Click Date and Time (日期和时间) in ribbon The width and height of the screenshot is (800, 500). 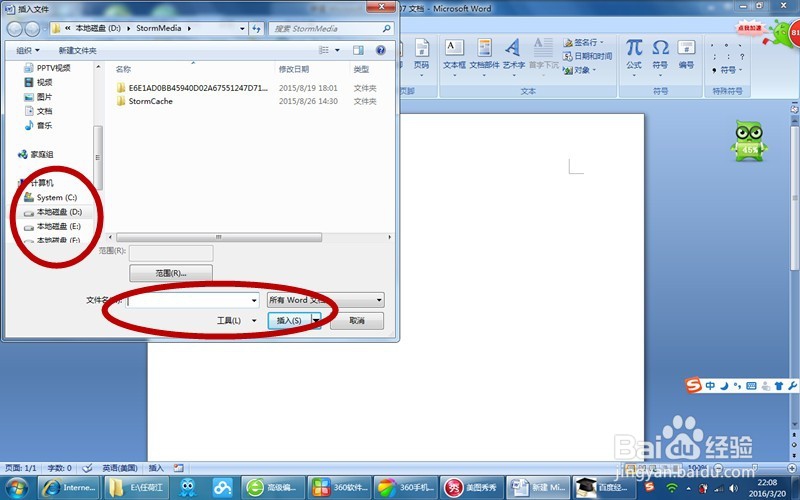point(588,56)
